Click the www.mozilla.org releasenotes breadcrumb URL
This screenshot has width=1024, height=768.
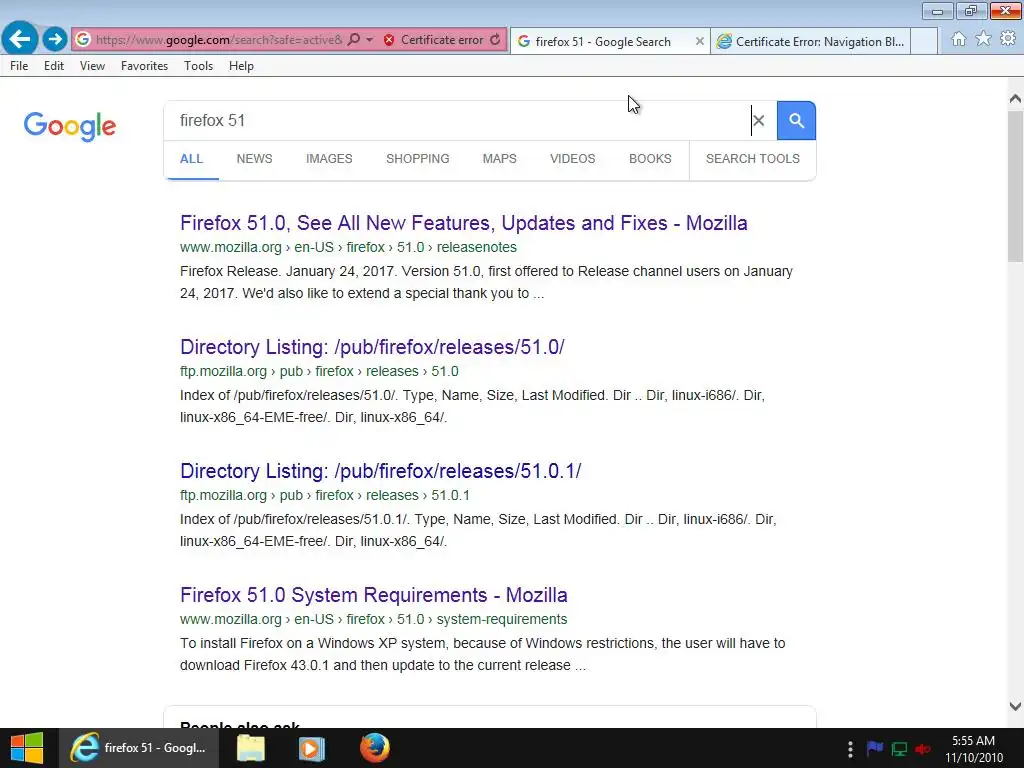(348, 248)
